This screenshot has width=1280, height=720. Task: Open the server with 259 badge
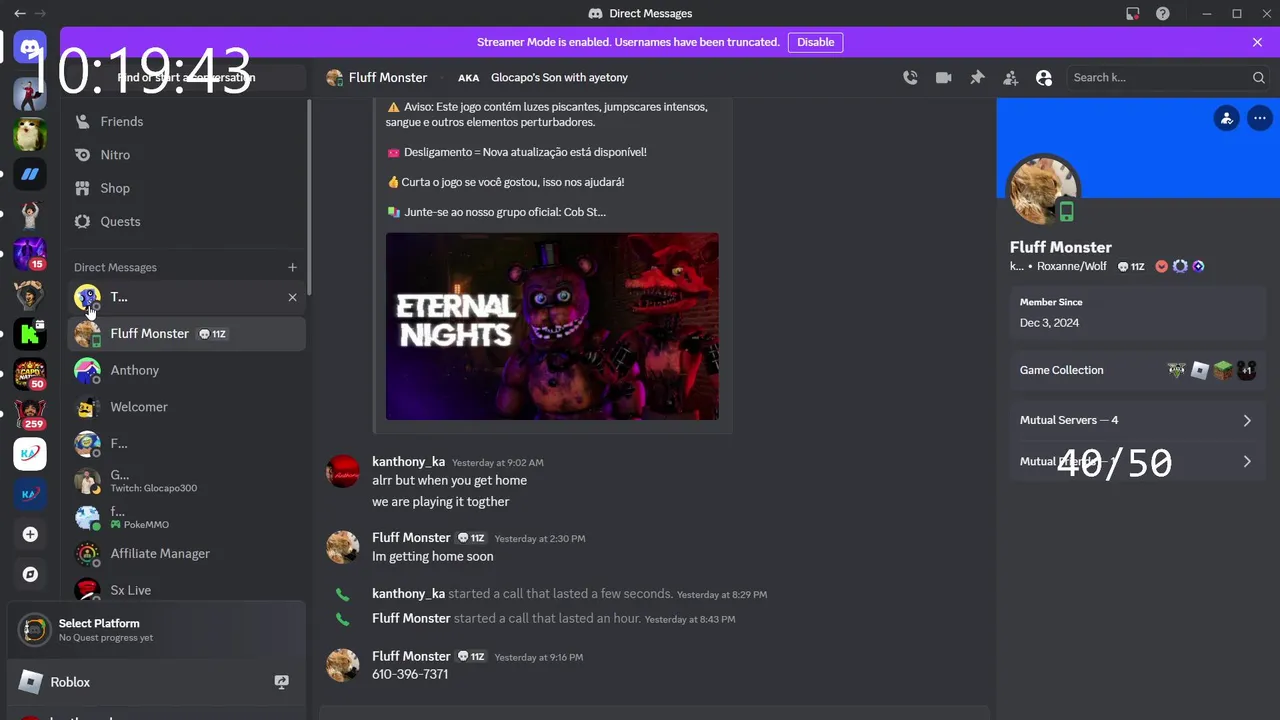(x=30, y=414)
